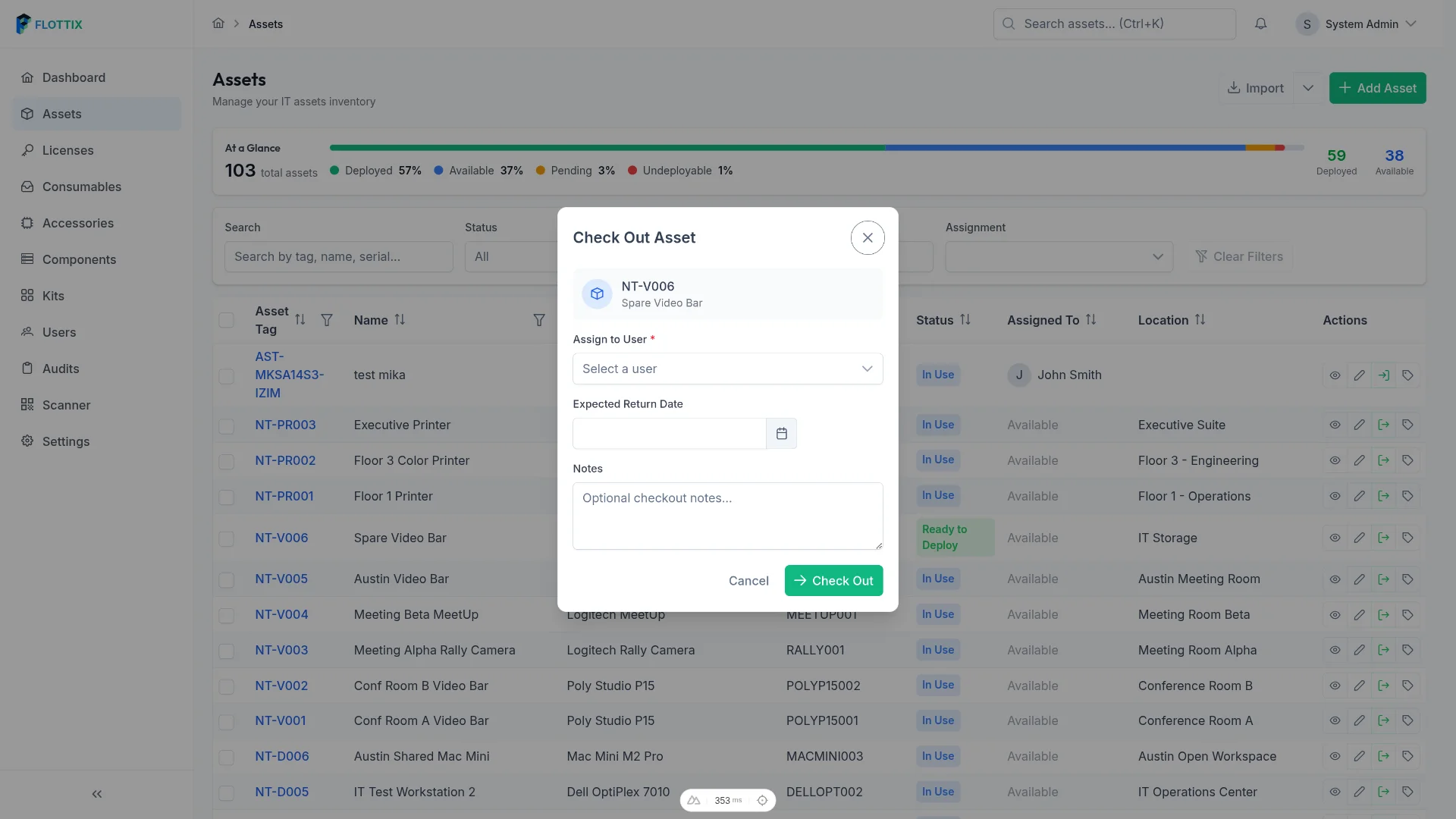Click the home breadcrumb icon
1456x819 pixels.
(218, 24)
